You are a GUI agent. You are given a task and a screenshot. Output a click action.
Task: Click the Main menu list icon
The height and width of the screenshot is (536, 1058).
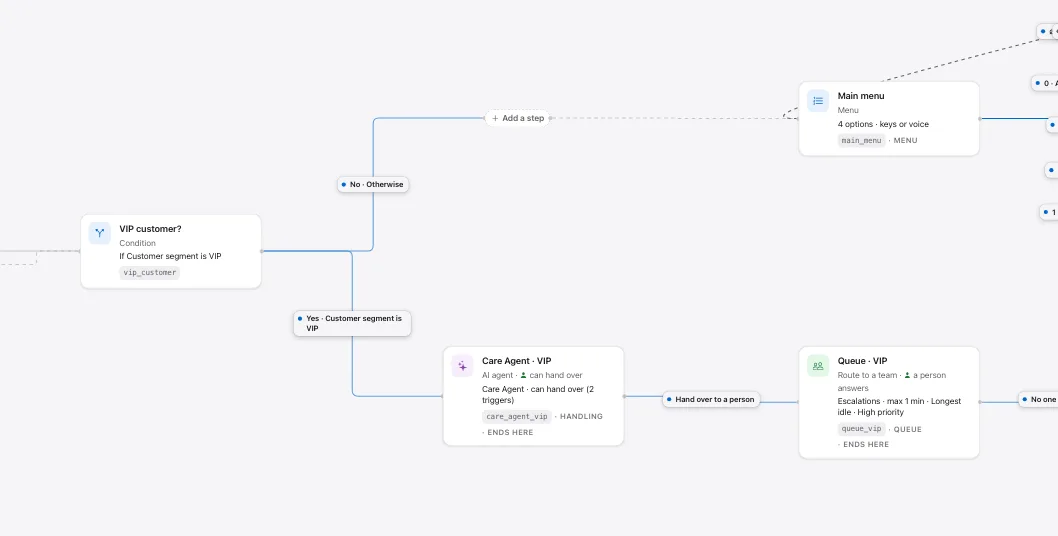pyautogui.click(x=818, y=101)
